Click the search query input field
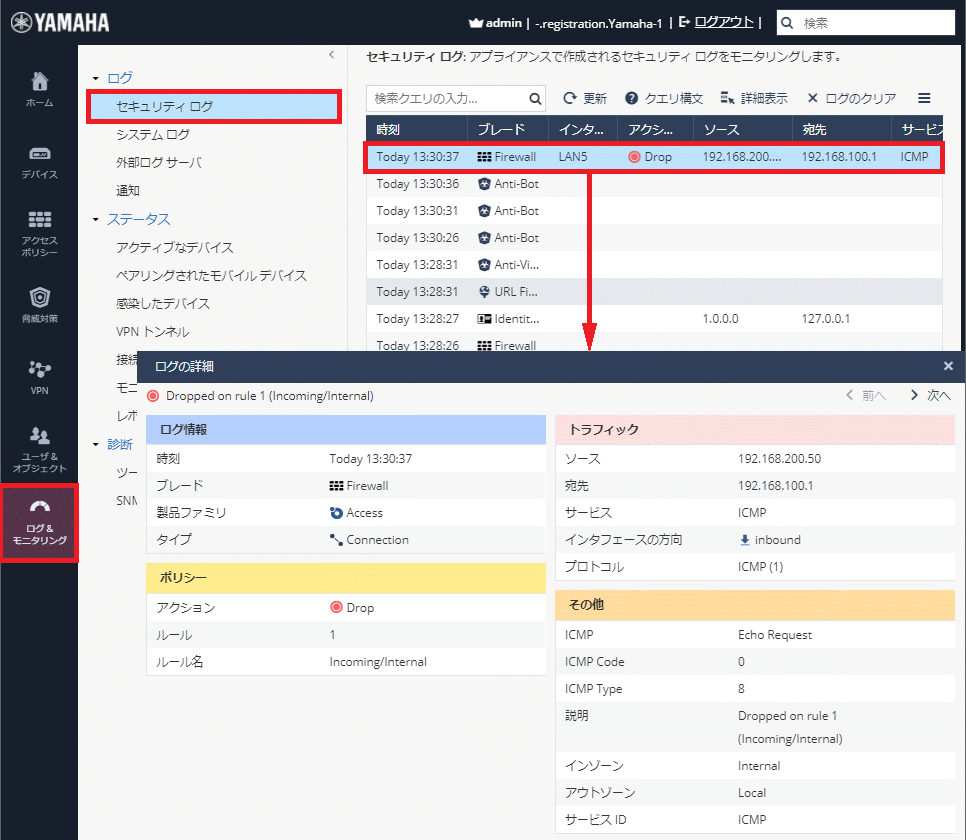This screenshot has width=966, height=840. pyautogui.click(x=446, y=99)
